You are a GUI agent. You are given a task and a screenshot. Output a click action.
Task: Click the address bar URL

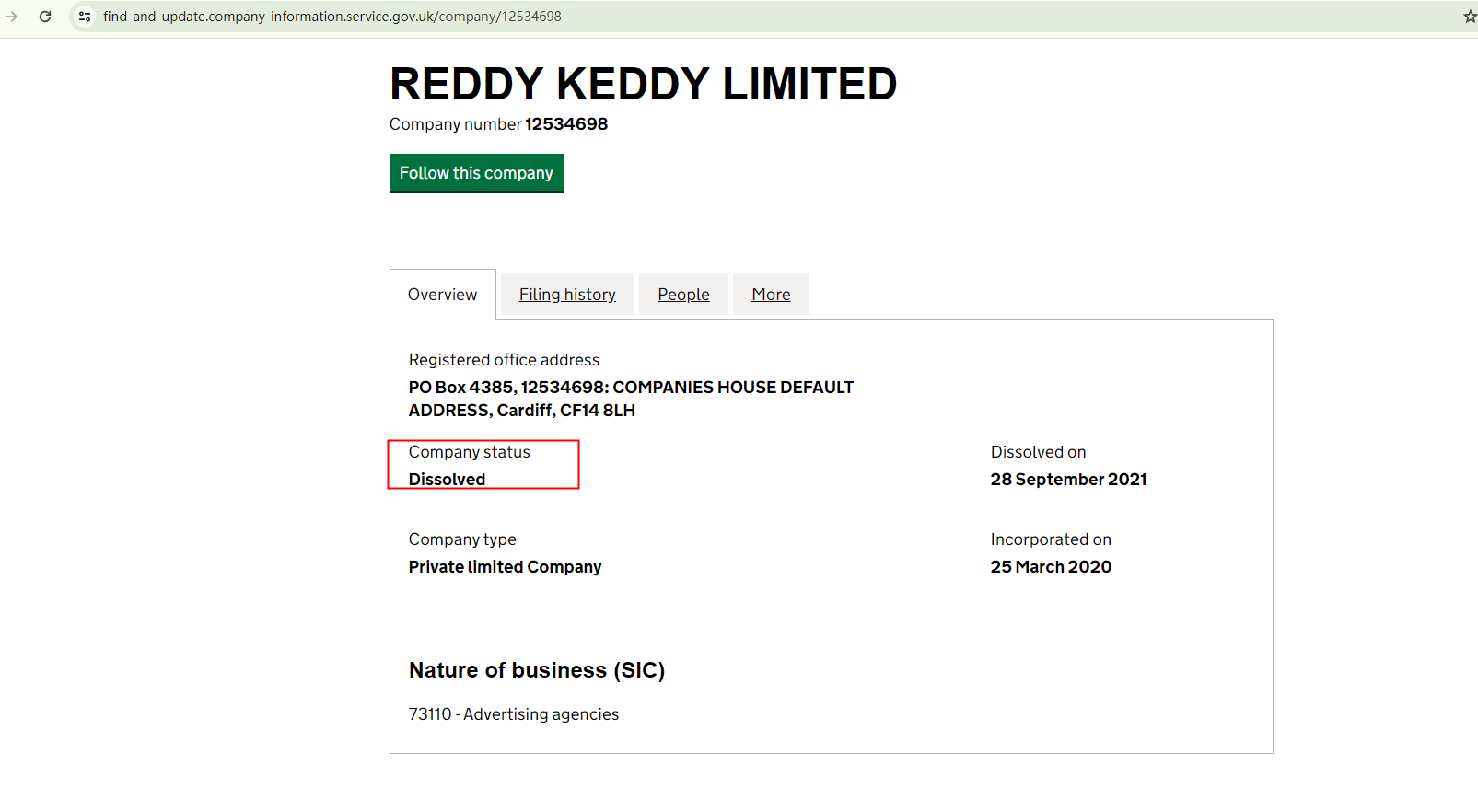point(332,17)
